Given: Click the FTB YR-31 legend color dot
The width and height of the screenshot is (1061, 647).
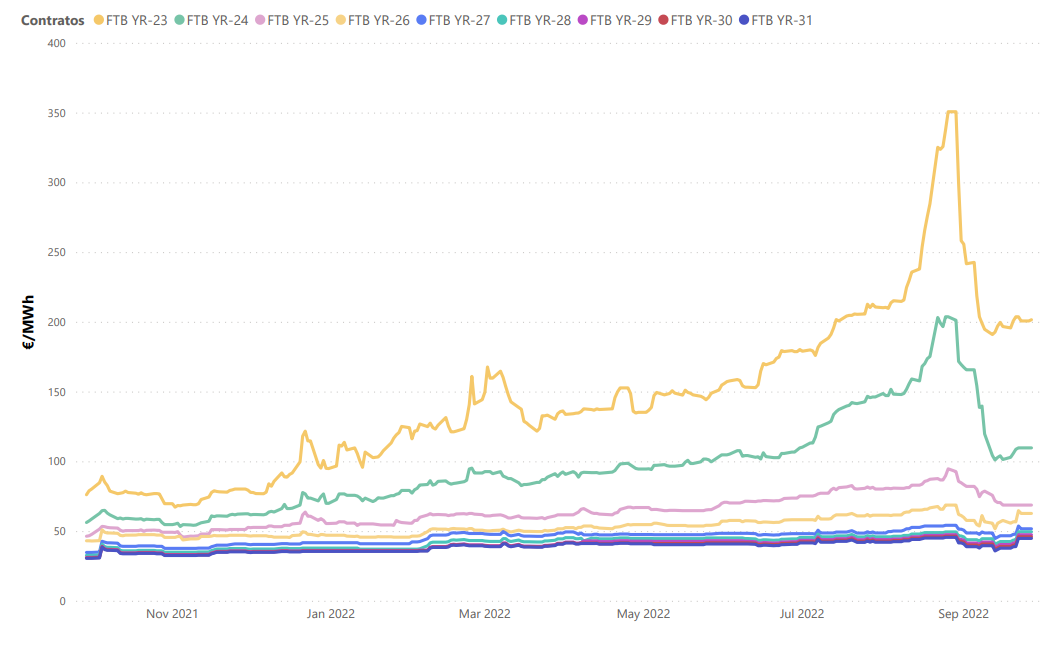Looking at the screenshot, I should (744, 20).
